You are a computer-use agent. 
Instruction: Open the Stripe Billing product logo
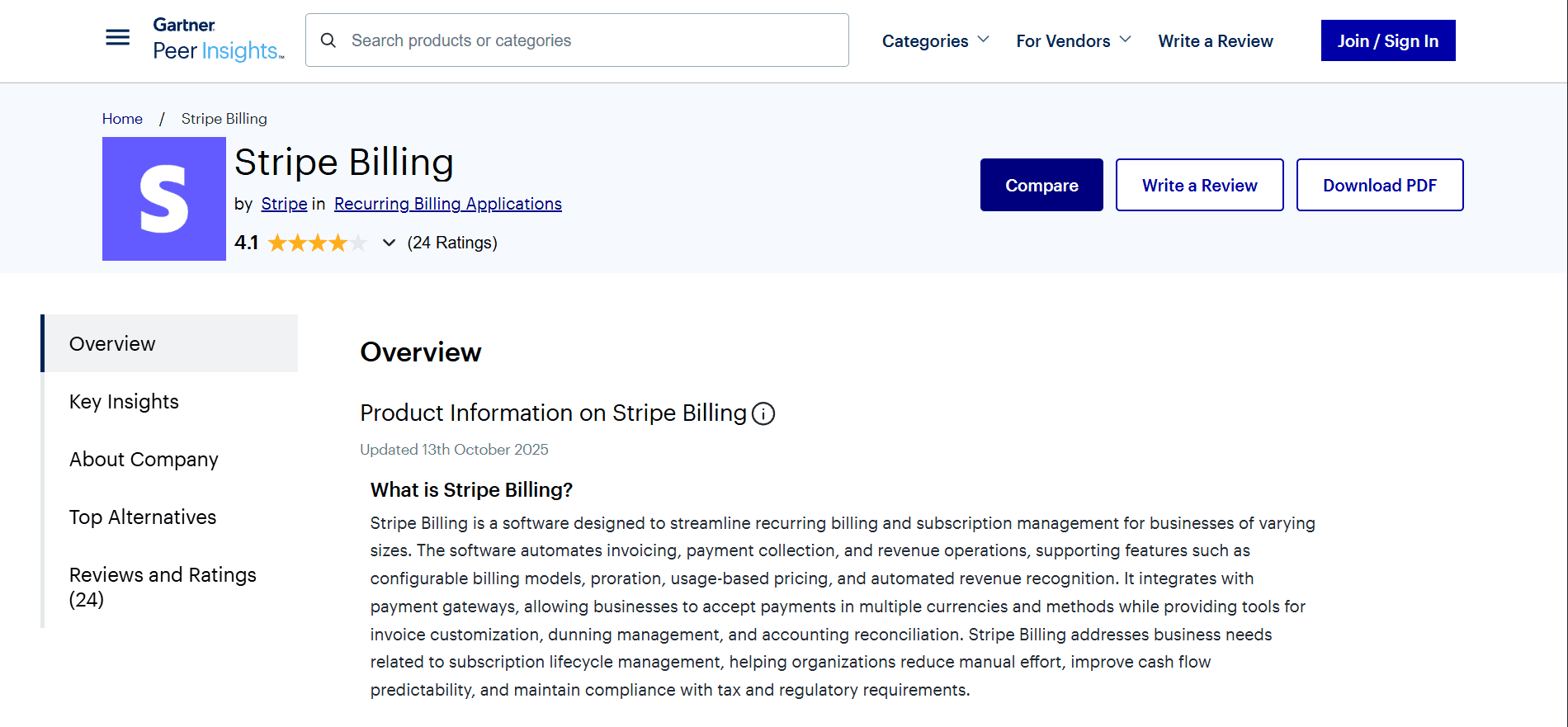tap(164, 199)
